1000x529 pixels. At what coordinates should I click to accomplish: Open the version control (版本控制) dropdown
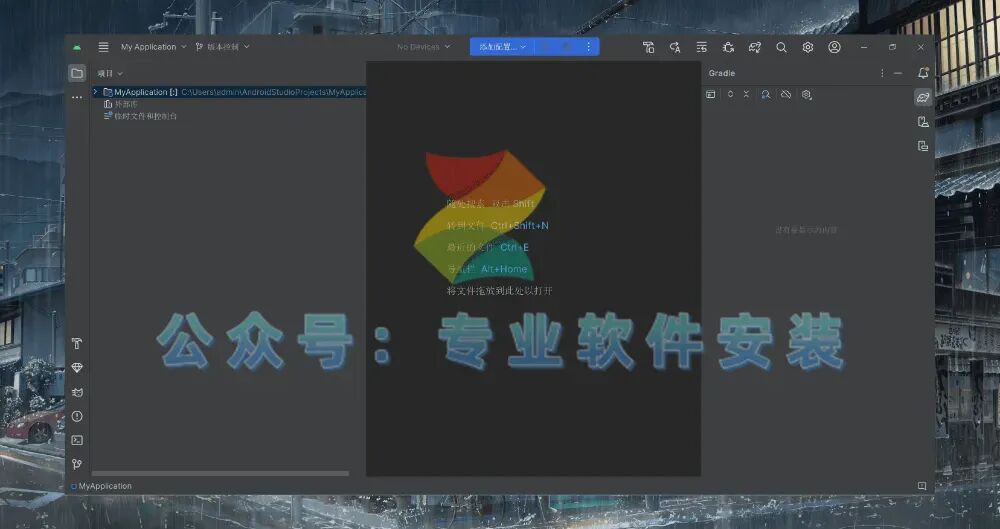point(223,47)
